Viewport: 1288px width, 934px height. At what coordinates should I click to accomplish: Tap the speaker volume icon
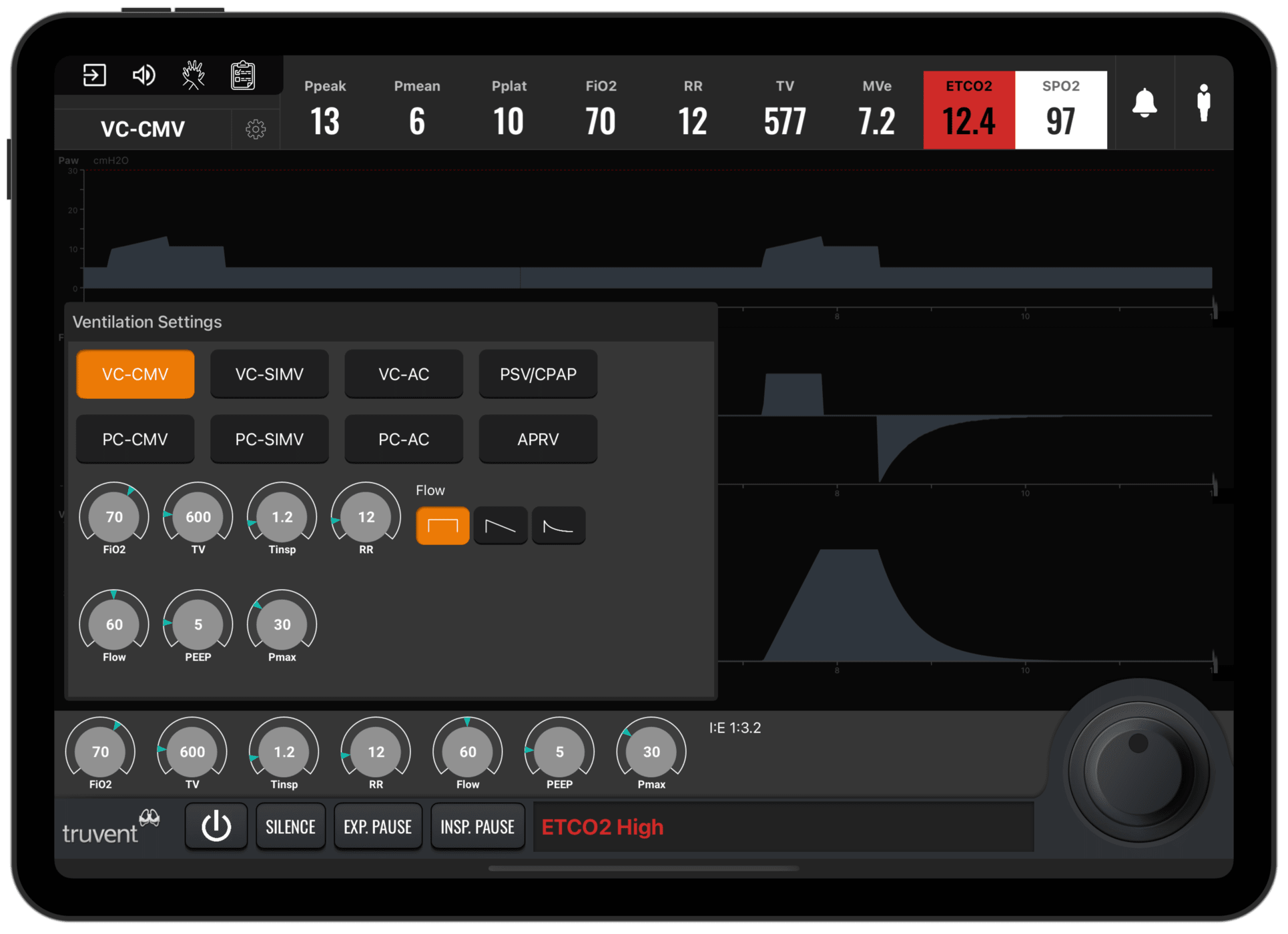(143, 75)
